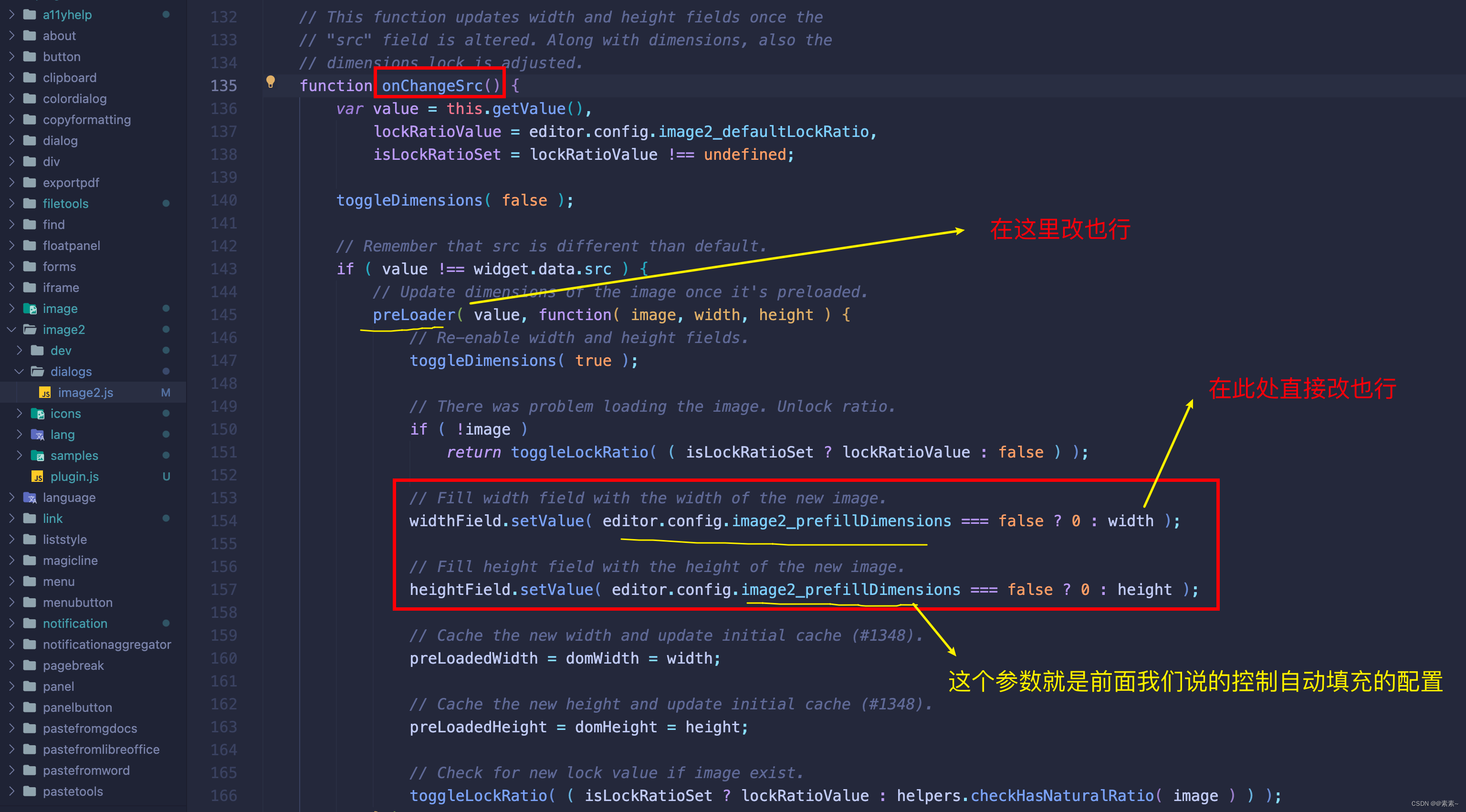
Task: Click the preLoader call on line 145
Action: [x=414, y=315]
